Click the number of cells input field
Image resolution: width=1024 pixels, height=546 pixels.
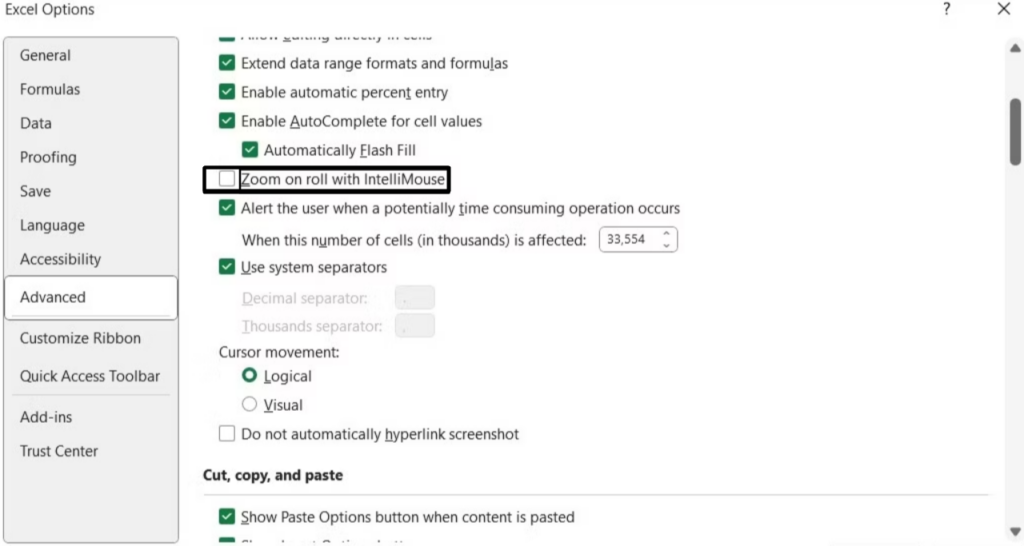628,240
